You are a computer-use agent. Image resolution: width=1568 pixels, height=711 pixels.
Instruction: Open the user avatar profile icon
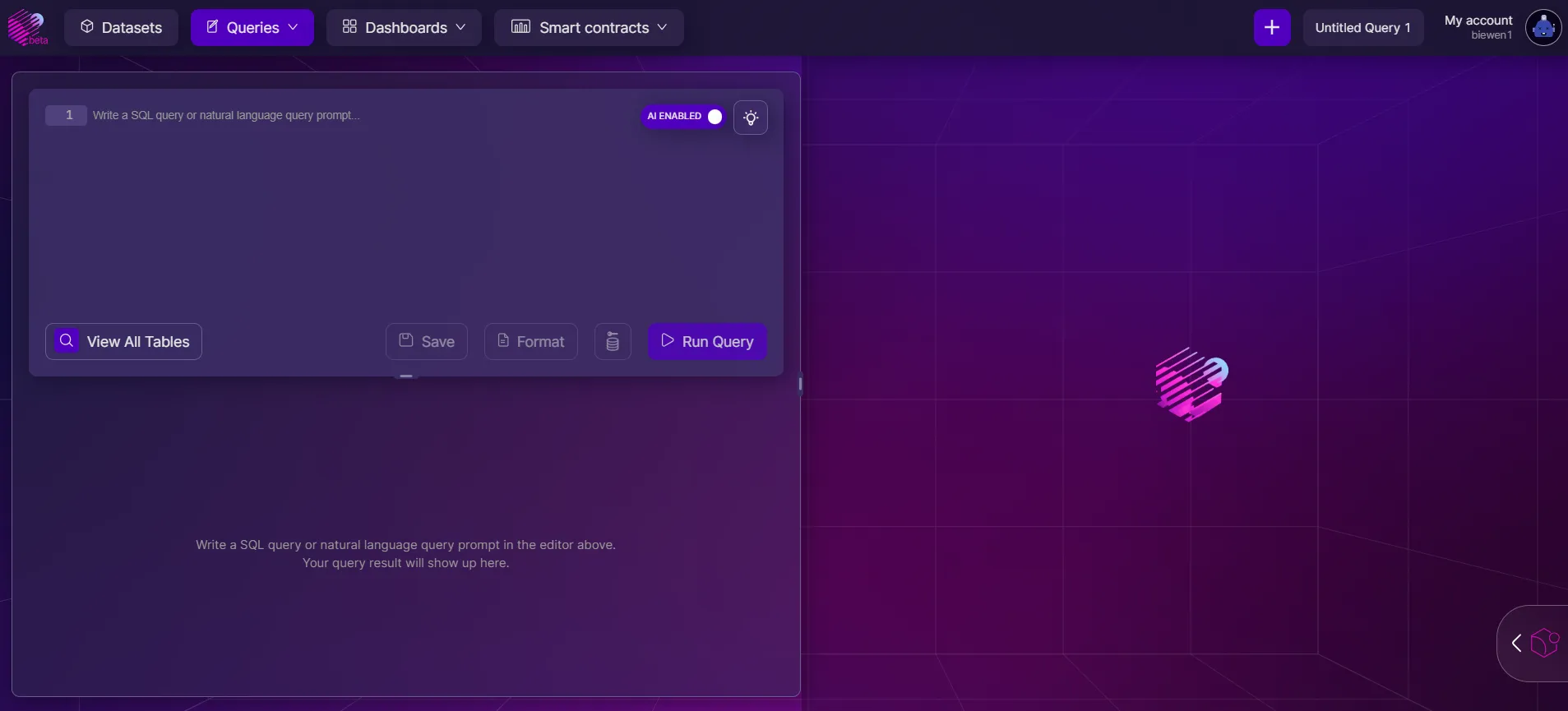1543,28
